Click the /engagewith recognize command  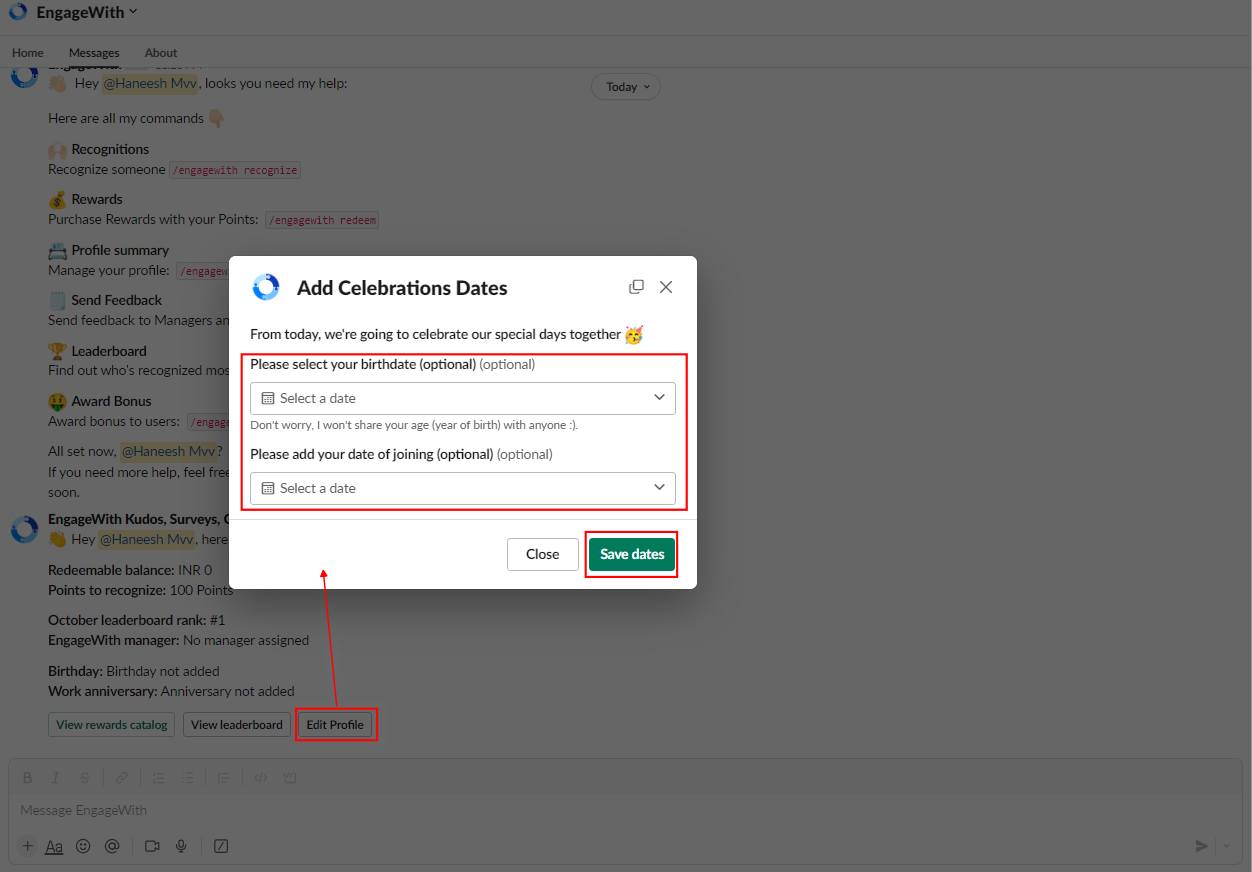point(235,170)
